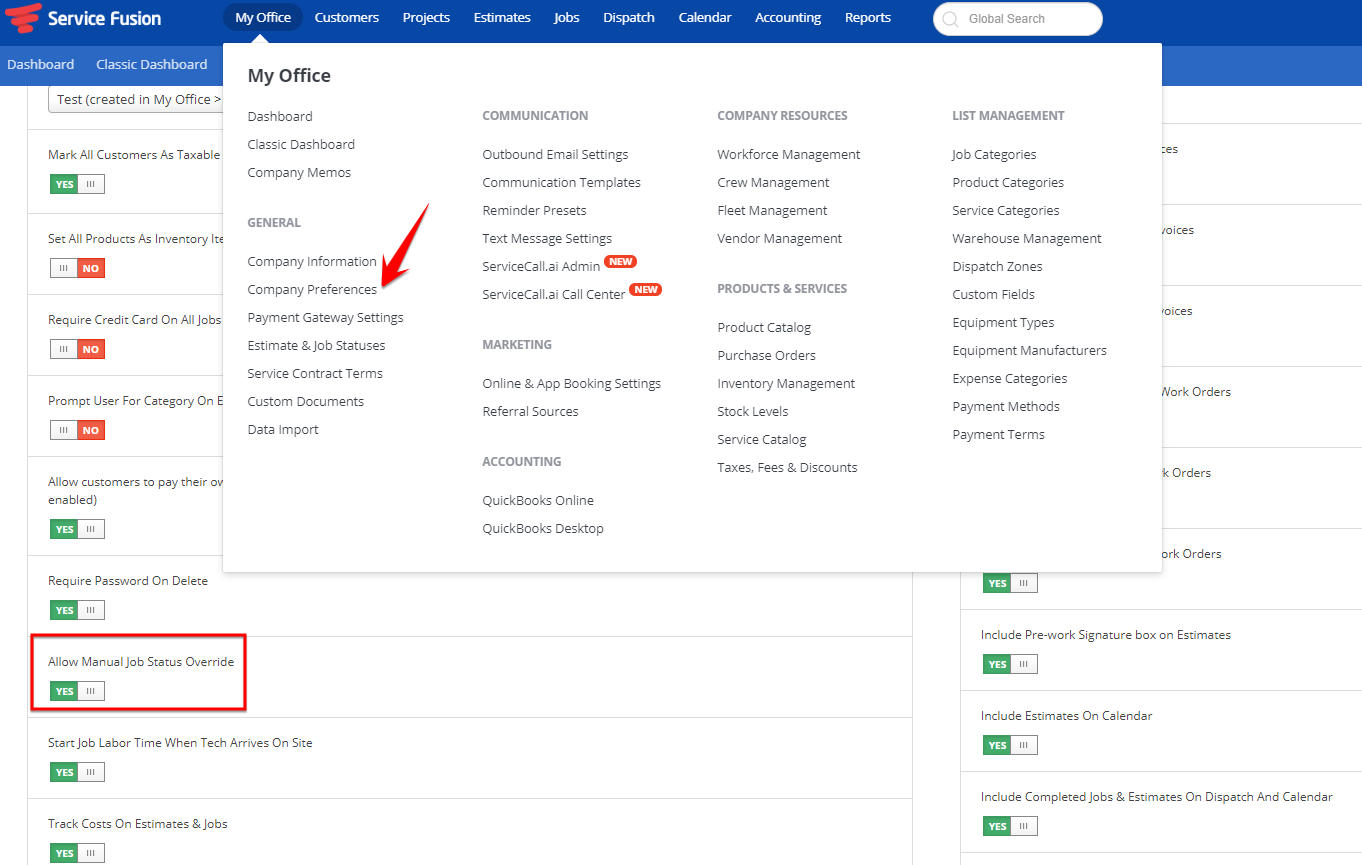
Task: Toggle Track Costs On Estimates & Jobs
Action: click(77, 853)
